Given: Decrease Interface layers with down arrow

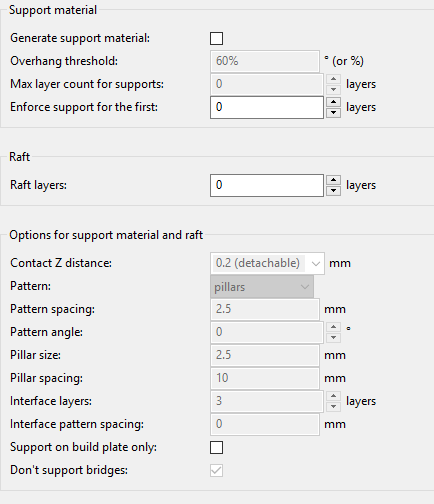Looking at the screenshot, I should coord(333,407).
